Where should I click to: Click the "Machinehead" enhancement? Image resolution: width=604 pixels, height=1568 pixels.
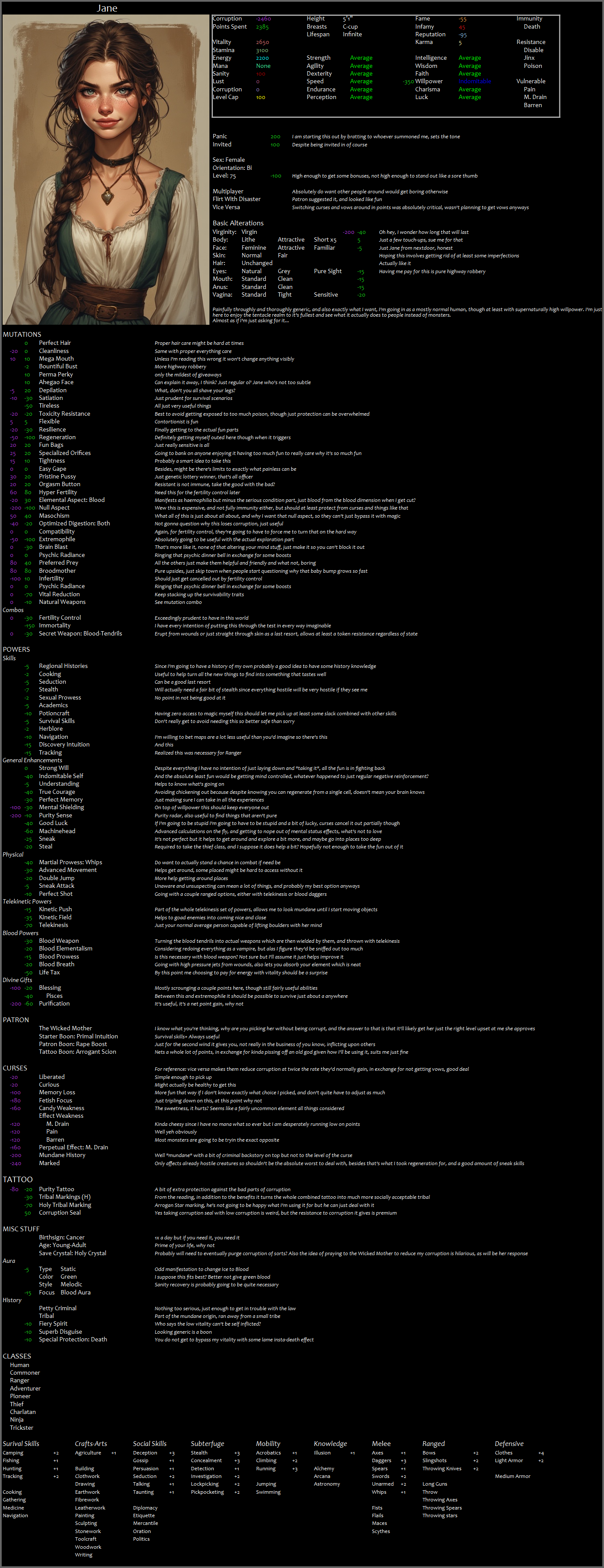pyautogui.click(x=57, y=831)
